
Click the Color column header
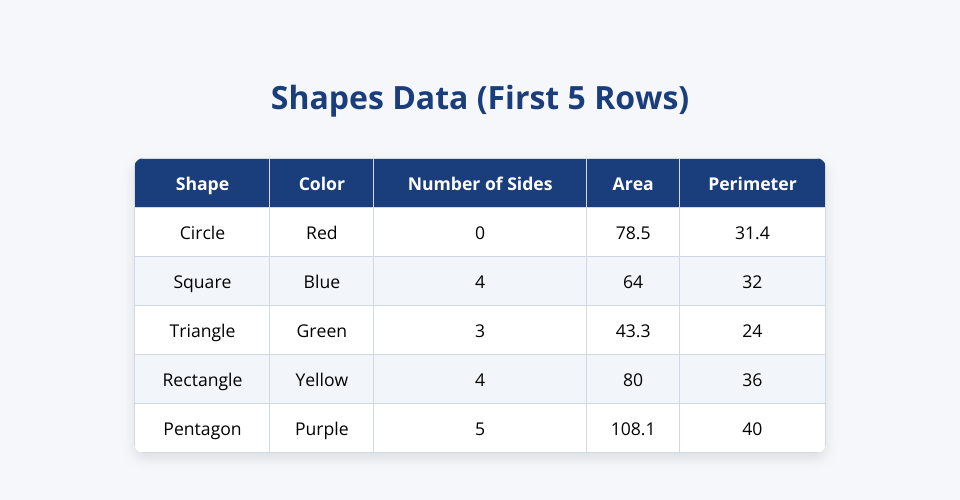point(321,183)
